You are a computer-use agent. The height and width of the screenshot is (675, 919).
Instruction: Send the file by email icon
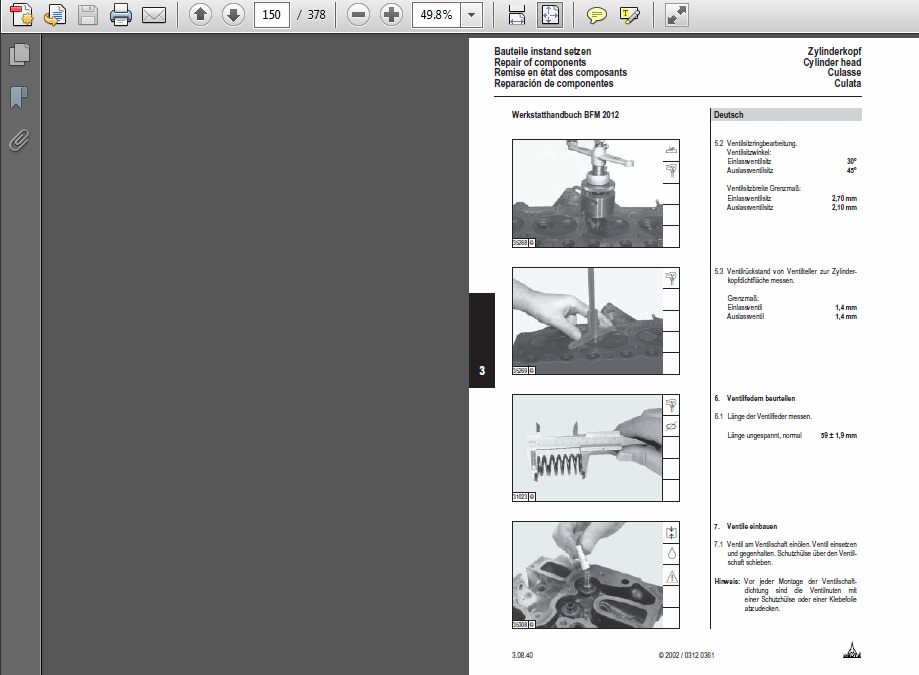tap(154, 15)
